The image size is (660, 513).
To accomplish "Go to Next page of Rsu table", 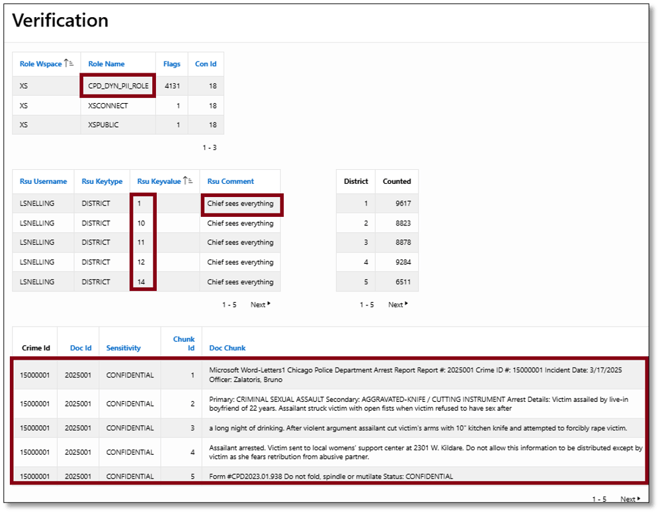I will tap(260, 304).
